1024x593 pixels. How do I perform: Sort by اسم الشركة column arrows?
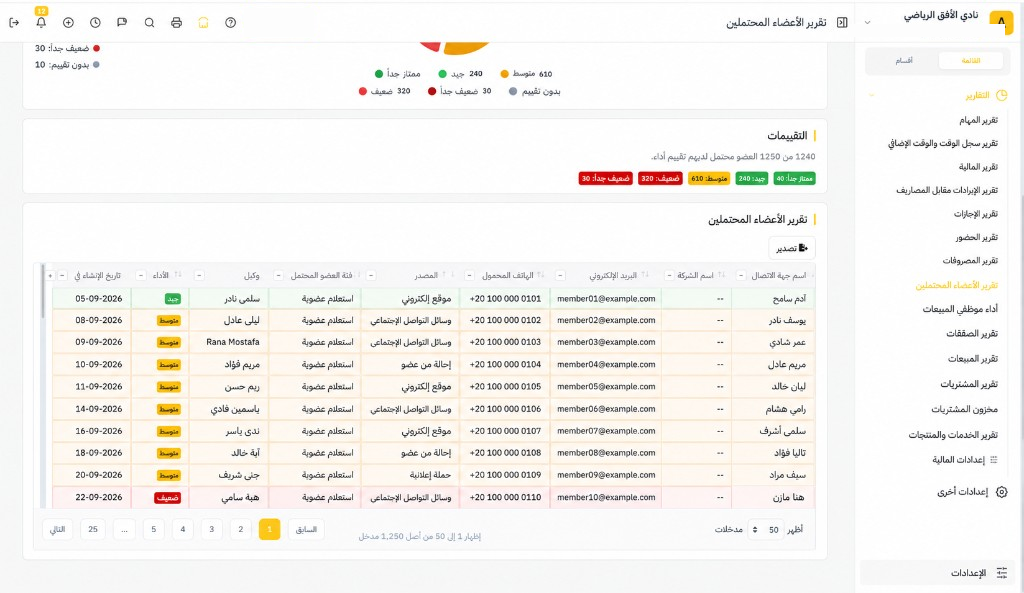[x=722, y=275]
